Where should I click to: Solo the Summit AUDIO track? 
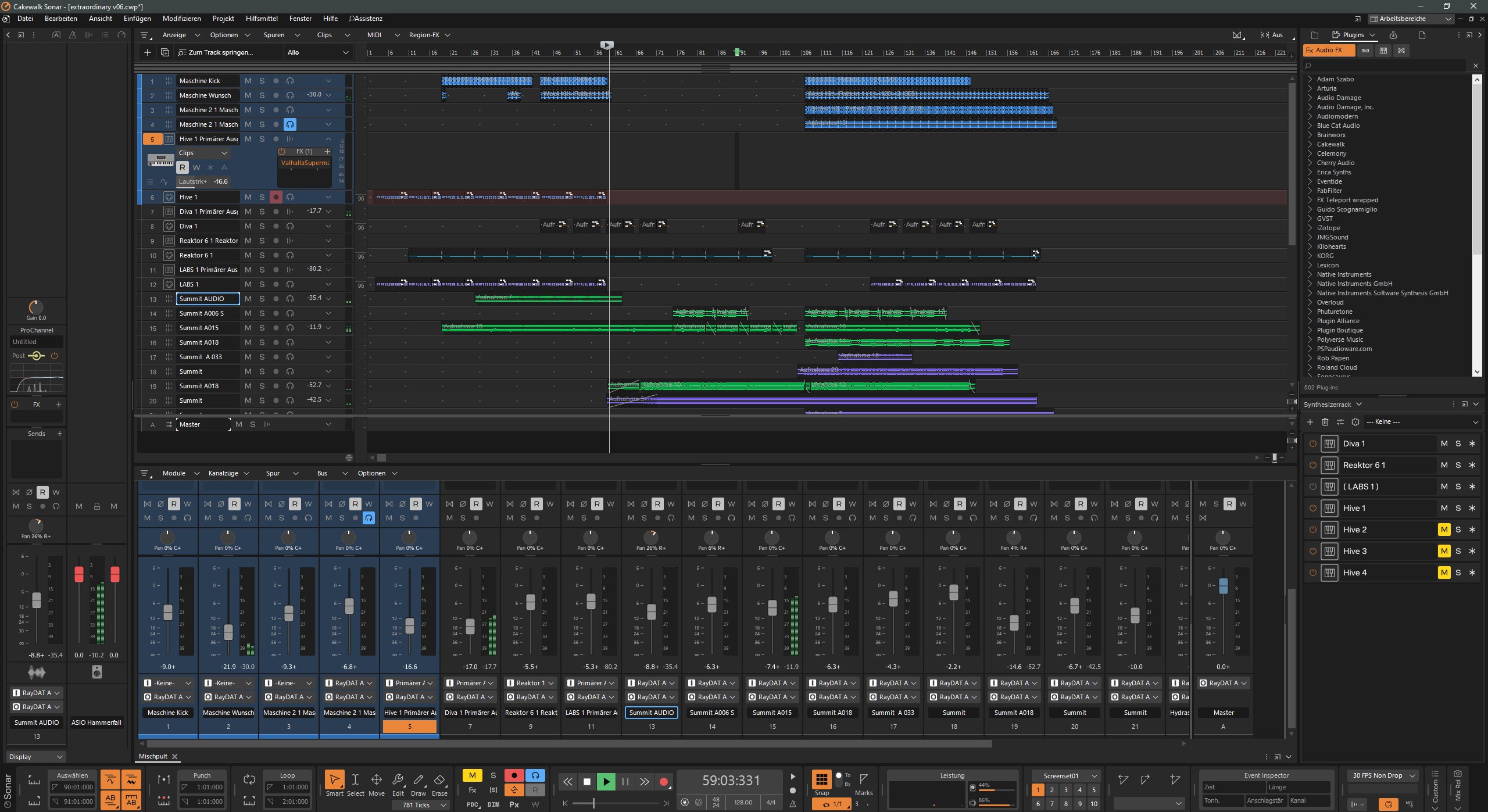pos(262,299)
